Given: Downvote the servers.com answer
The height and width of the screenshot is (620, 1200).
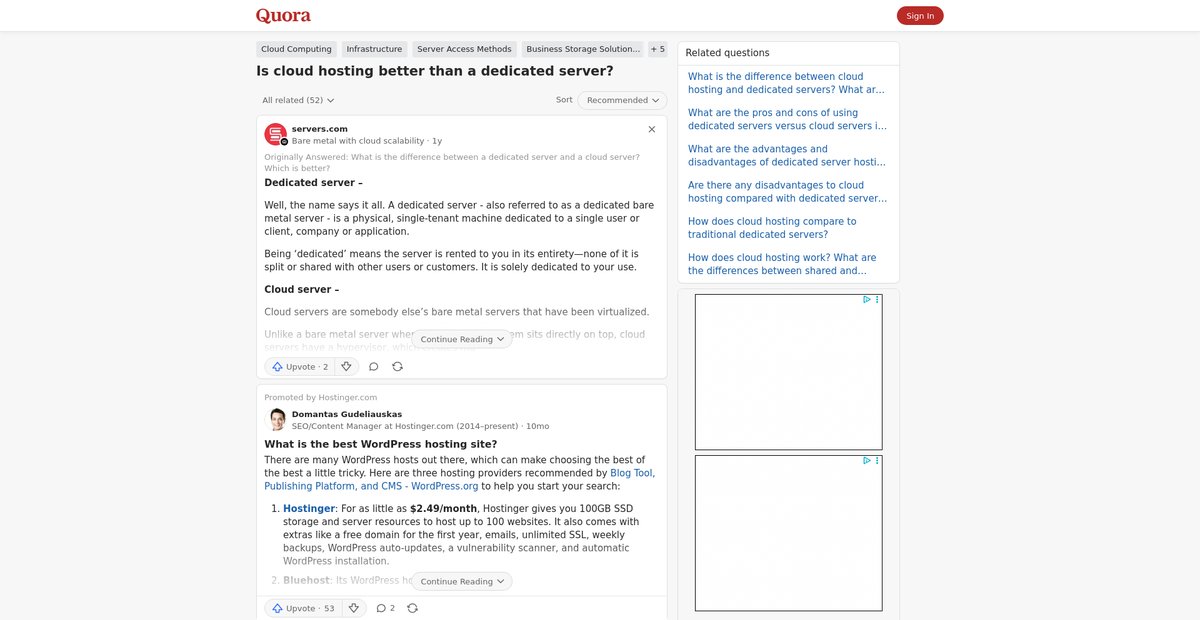Looking at the screenshot, I should tap(346, 367).
